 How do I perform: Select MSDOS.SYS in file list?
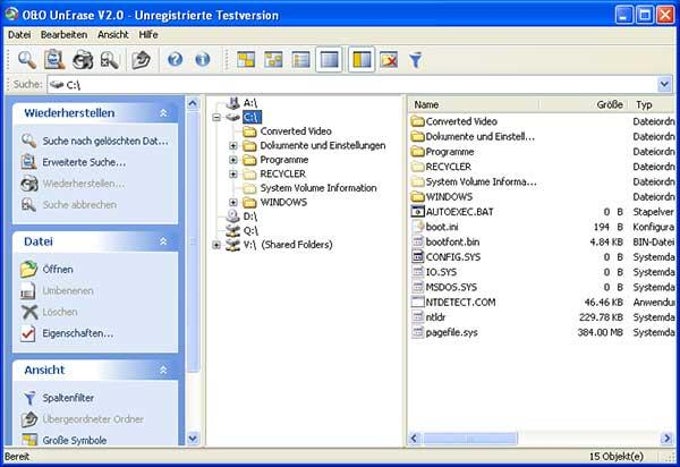coord(451,287)
